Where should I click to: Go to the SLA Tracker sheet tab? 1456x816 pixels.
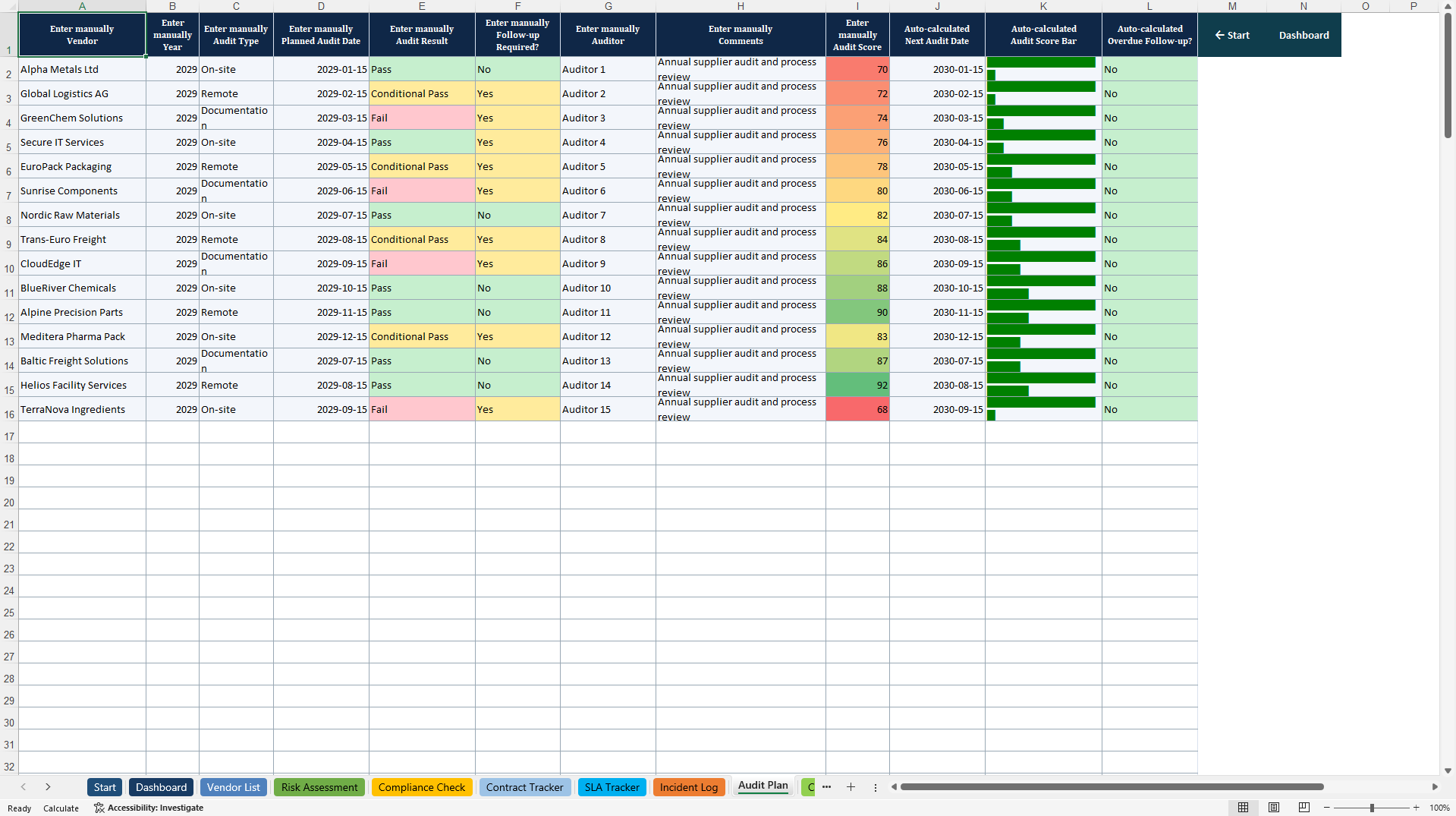[612, 787]
